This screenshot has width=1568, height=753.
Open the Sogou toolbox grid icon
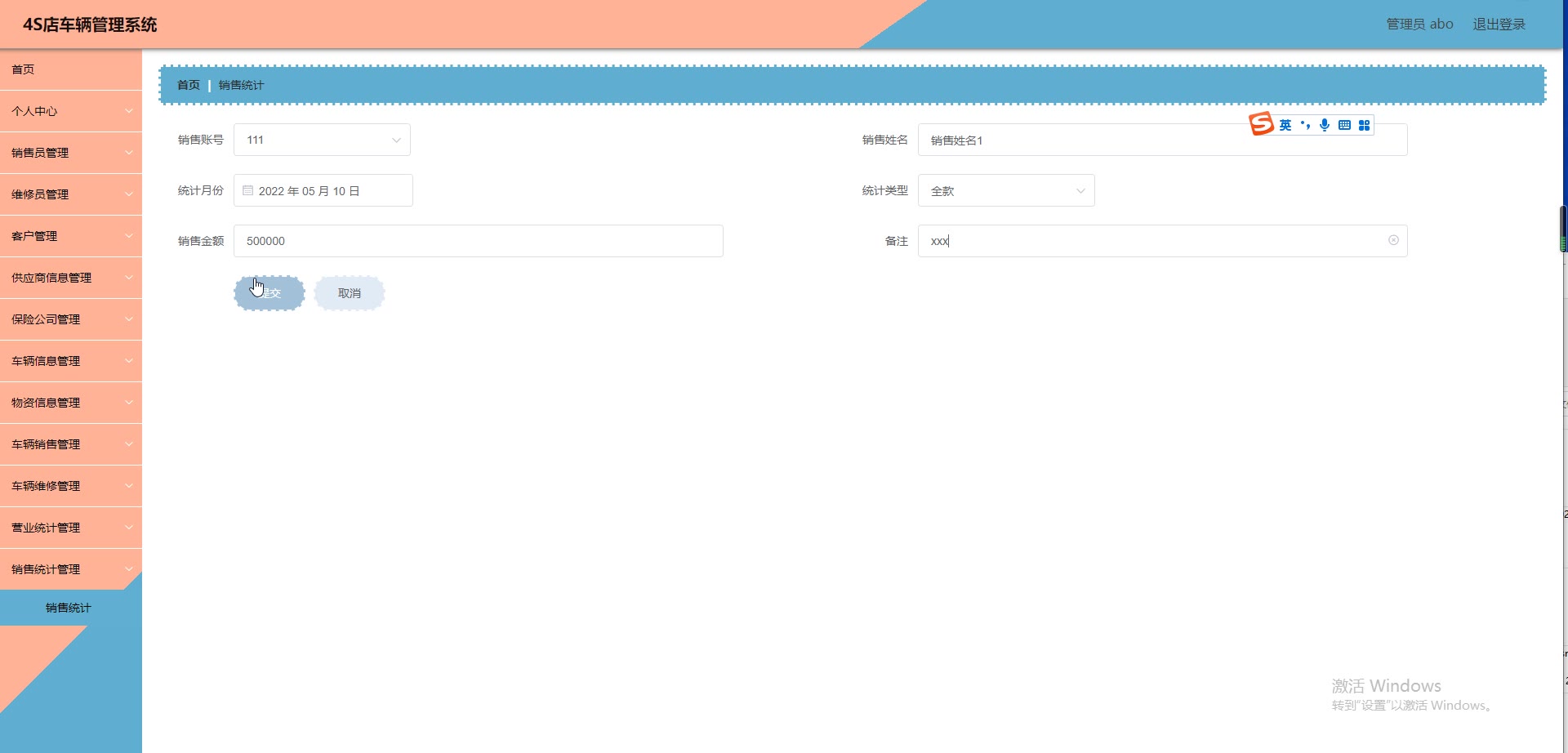point(1364,125)
